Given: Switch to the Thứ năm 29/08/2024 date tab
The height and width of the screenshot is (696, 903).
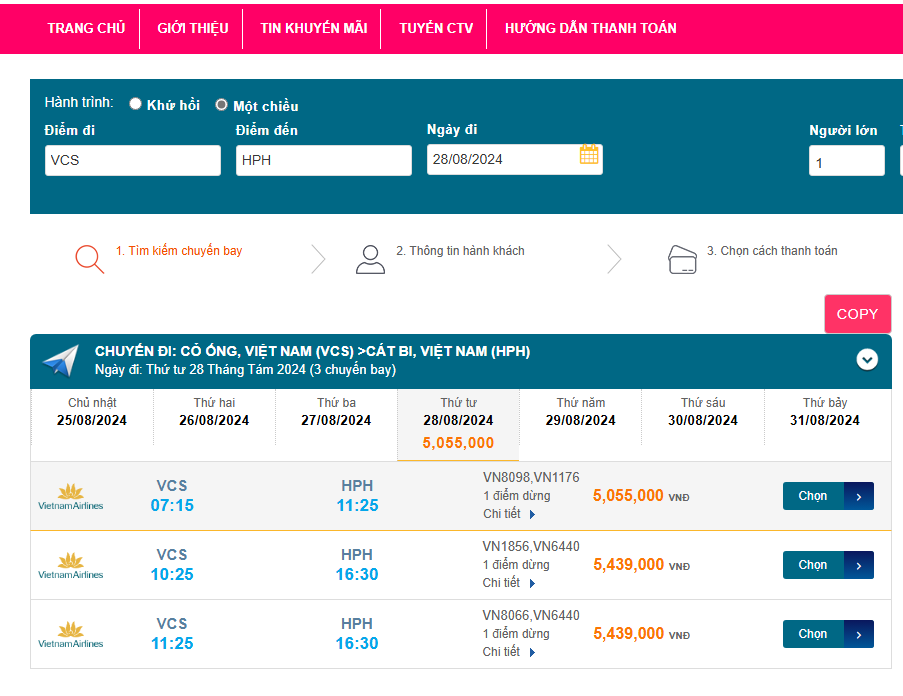Looking at the screenshot, I should pos(581,412).
